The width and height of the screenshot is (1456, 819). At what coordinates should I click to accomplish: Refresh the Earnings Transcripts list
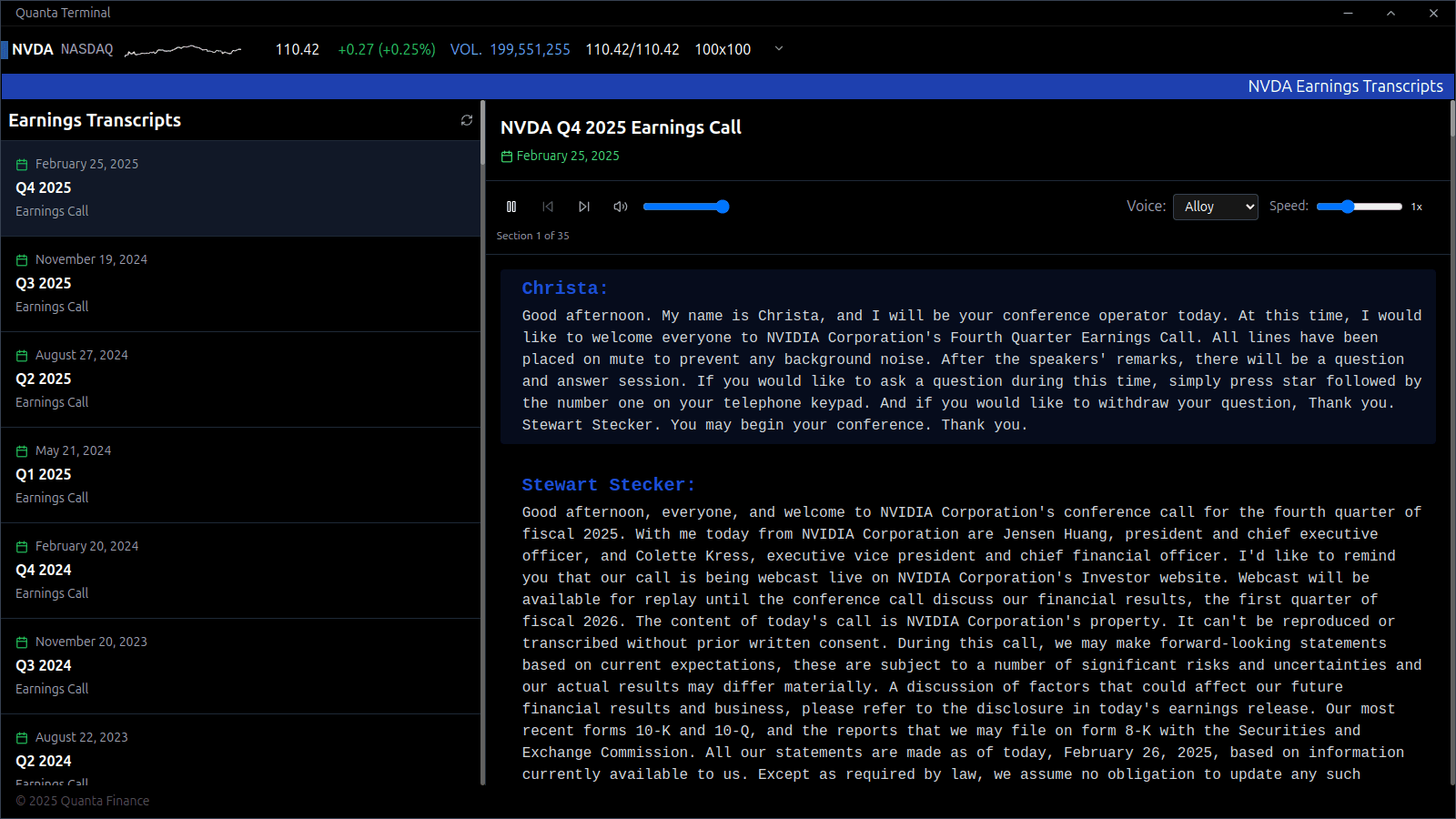coord(467,120)
